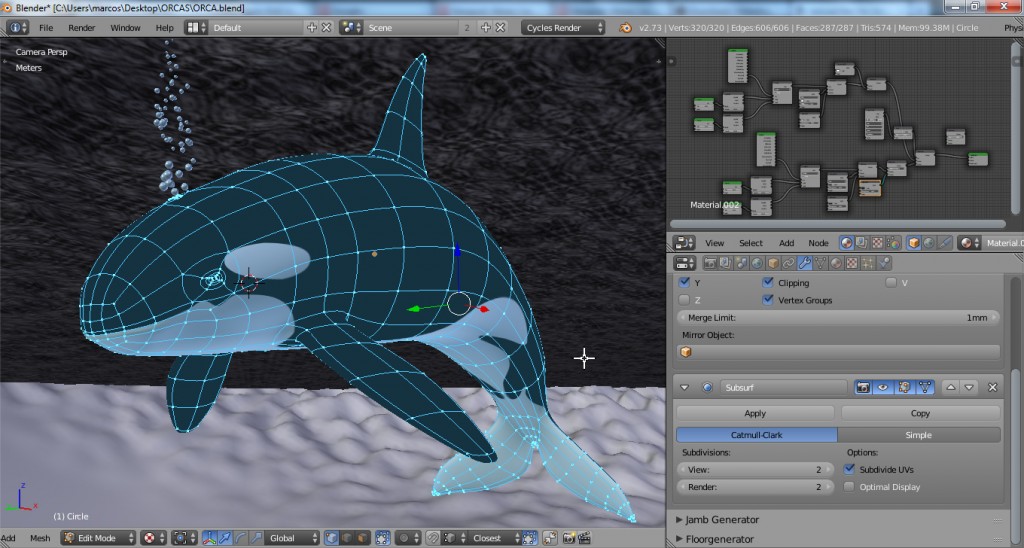The height and width of the screenshot is (548, 1024).
Task: Click the Render camera tab in Properties
Action: click(x=711, y=263)
